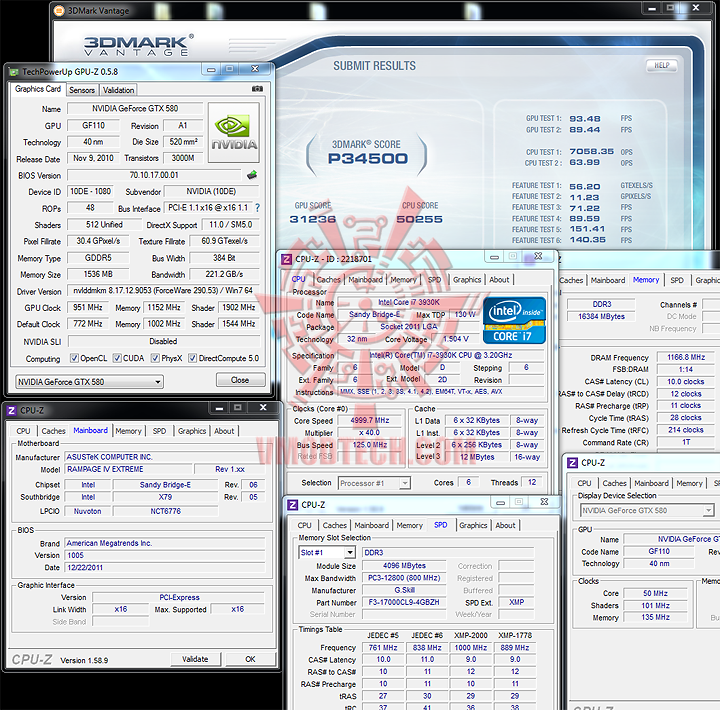Click the GPU-Z screenshot camera icon

pos(257,89)
